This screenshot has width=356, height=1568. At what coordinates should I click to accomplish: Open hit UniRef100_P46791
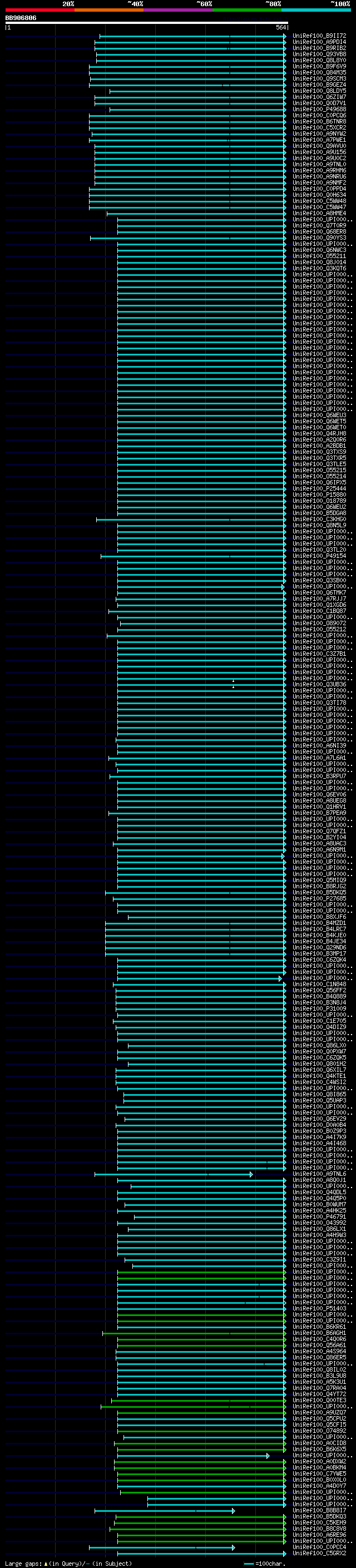tap(319, 1217)
